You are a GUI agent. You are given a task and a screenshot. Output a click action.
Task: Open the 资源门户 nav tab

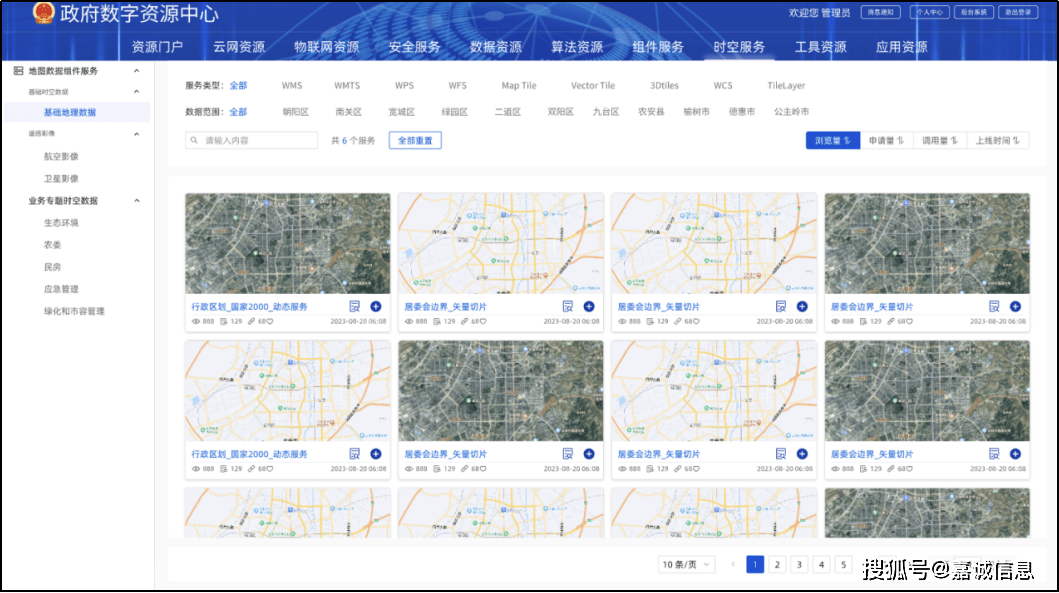157,47
